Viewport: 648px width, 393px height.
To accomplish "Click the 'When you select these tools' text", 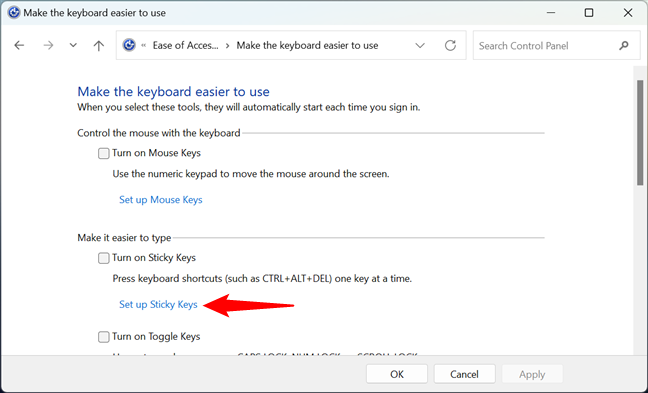I will pos(249,107).
